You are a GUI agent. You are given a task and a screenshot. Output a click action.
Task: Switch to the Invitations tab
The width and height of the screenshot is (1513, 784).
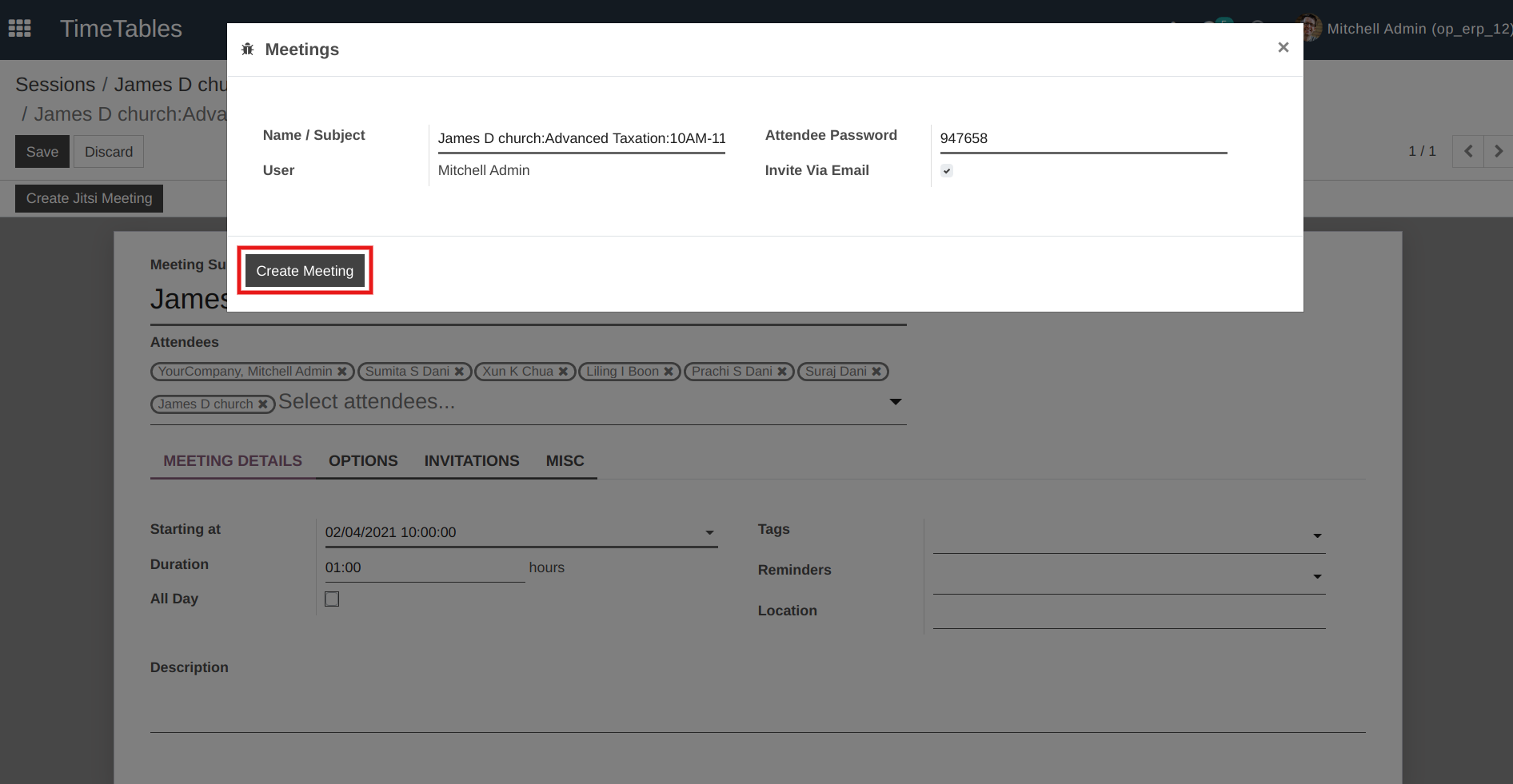click(x=471, y=461)
